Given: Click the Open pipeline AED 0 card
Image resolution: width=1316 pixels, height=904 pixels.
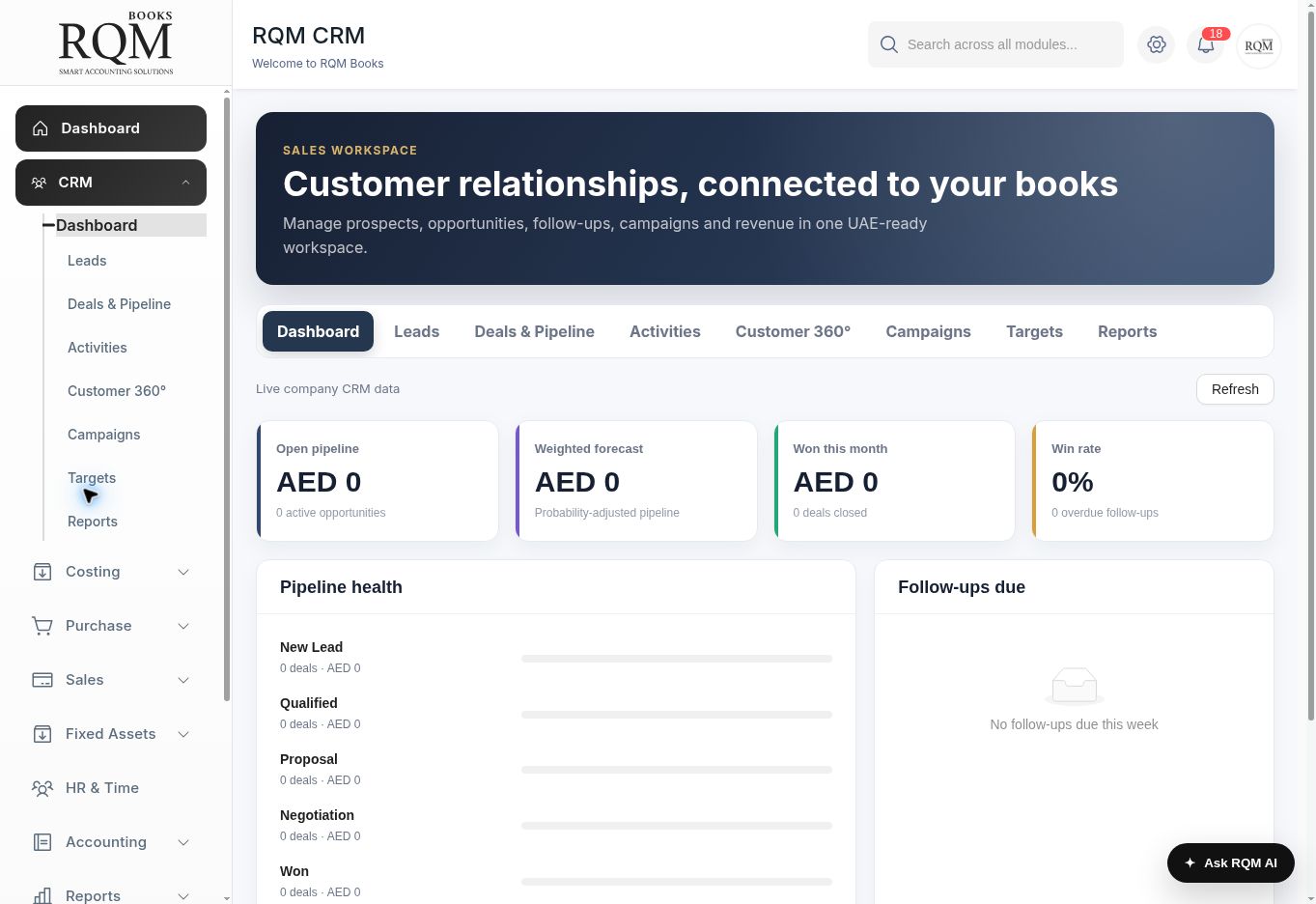Looking at the screenshot, I should 378,481.
